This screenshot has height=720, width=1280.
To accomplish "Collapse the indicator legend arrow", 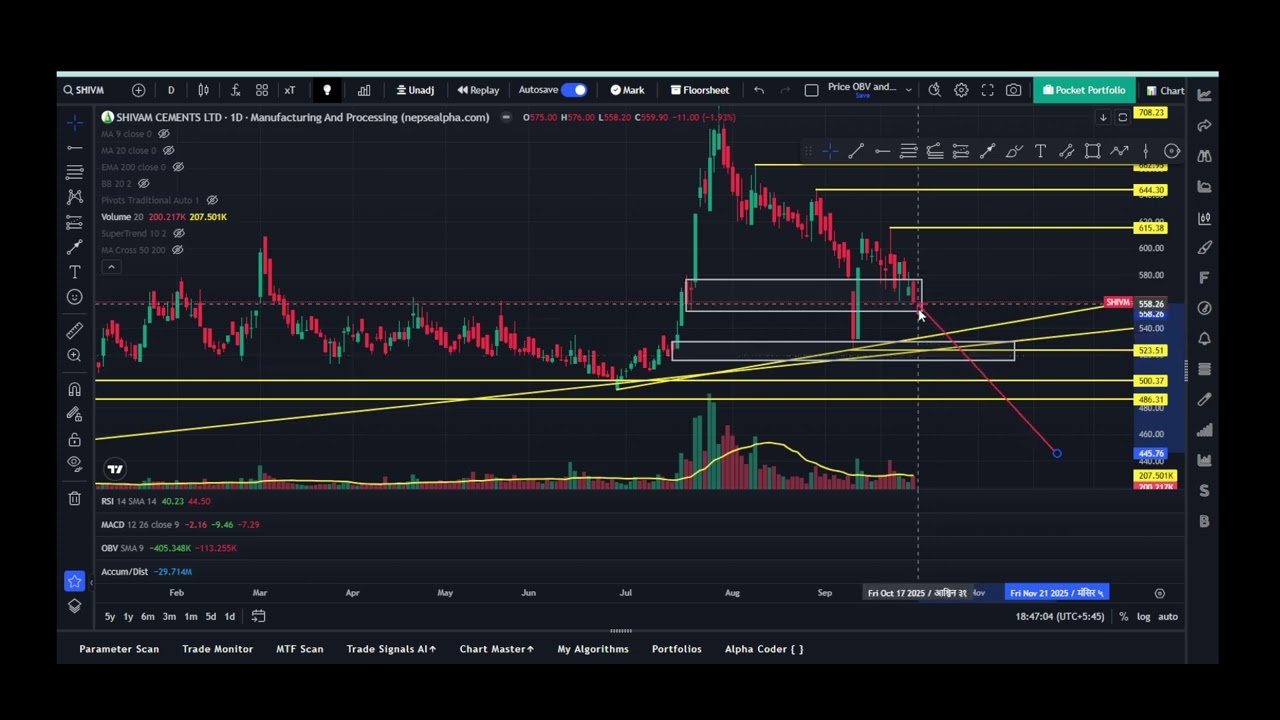I will pyautogui.click(x=111, y=266).
